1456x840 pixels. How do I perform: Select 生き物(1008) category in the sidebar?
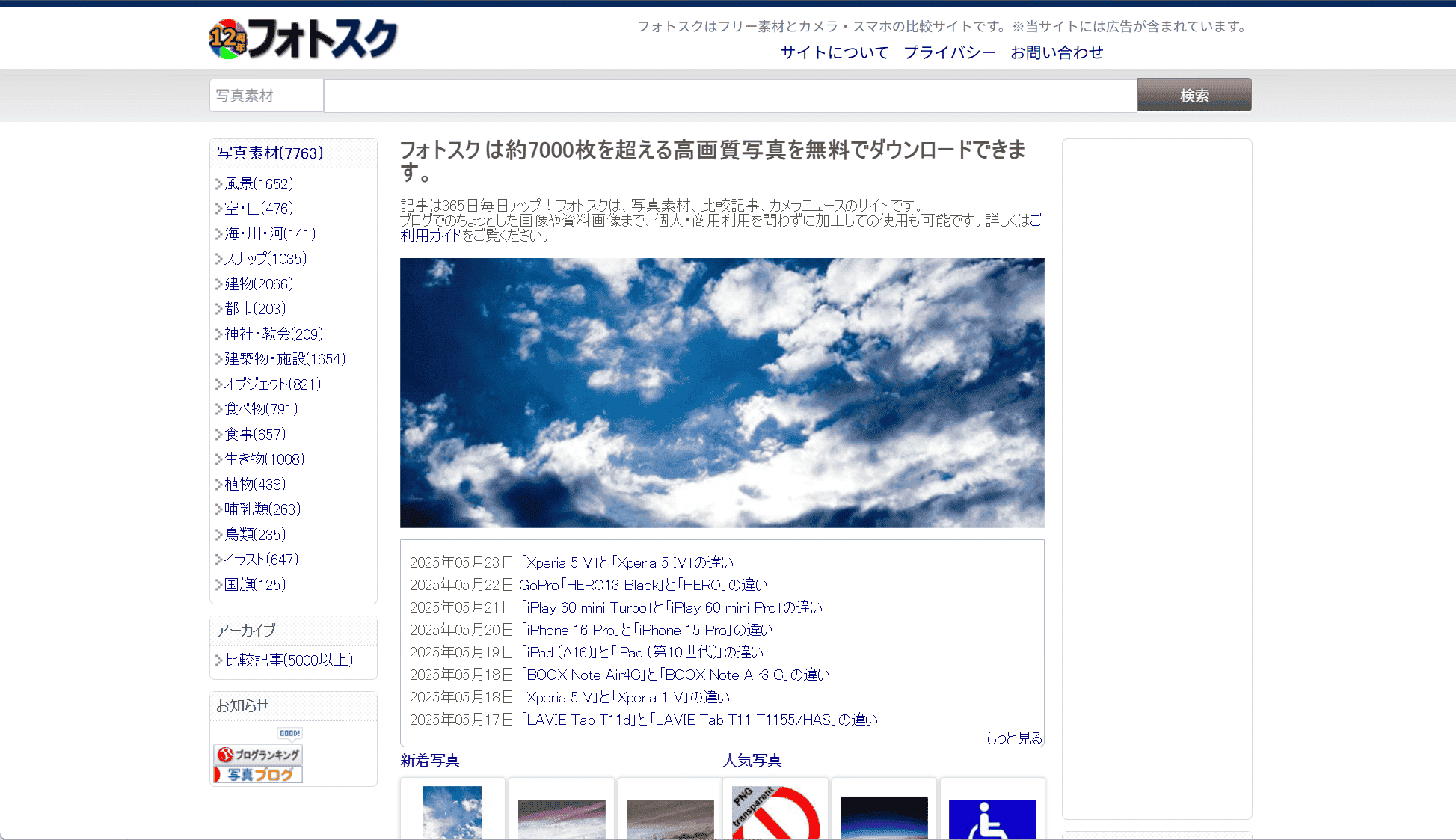(x=264, y=459)
